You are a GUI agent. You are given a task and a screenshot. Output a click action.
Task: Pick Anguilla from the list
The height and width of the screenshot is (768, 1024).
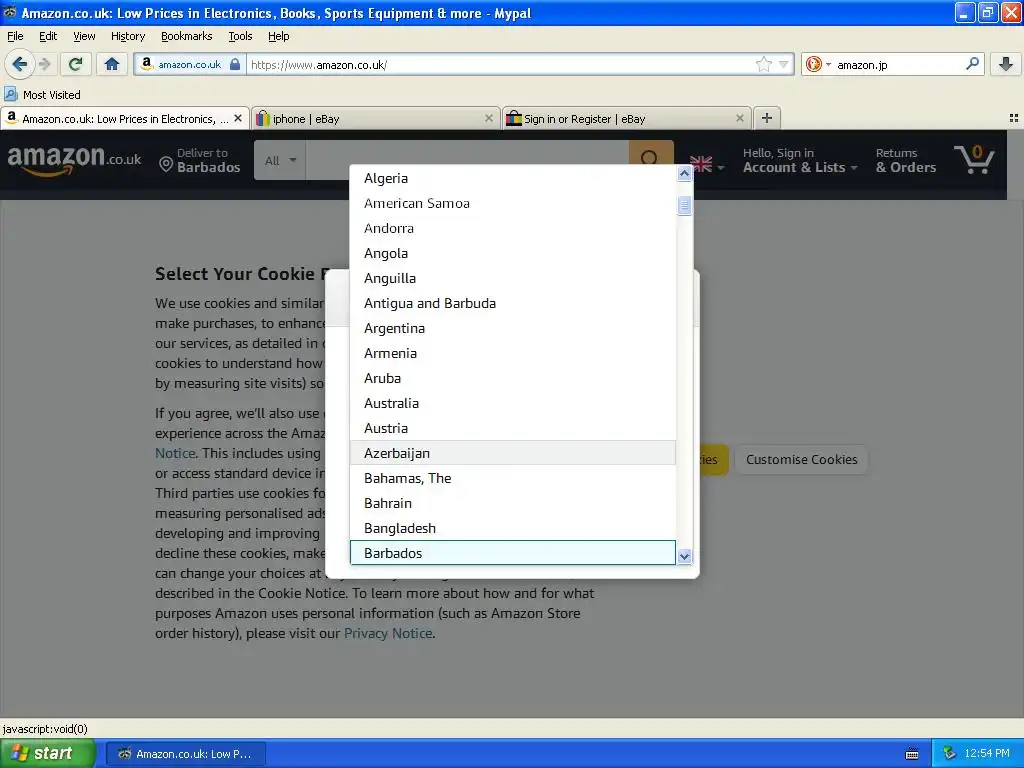coord(513,278)
